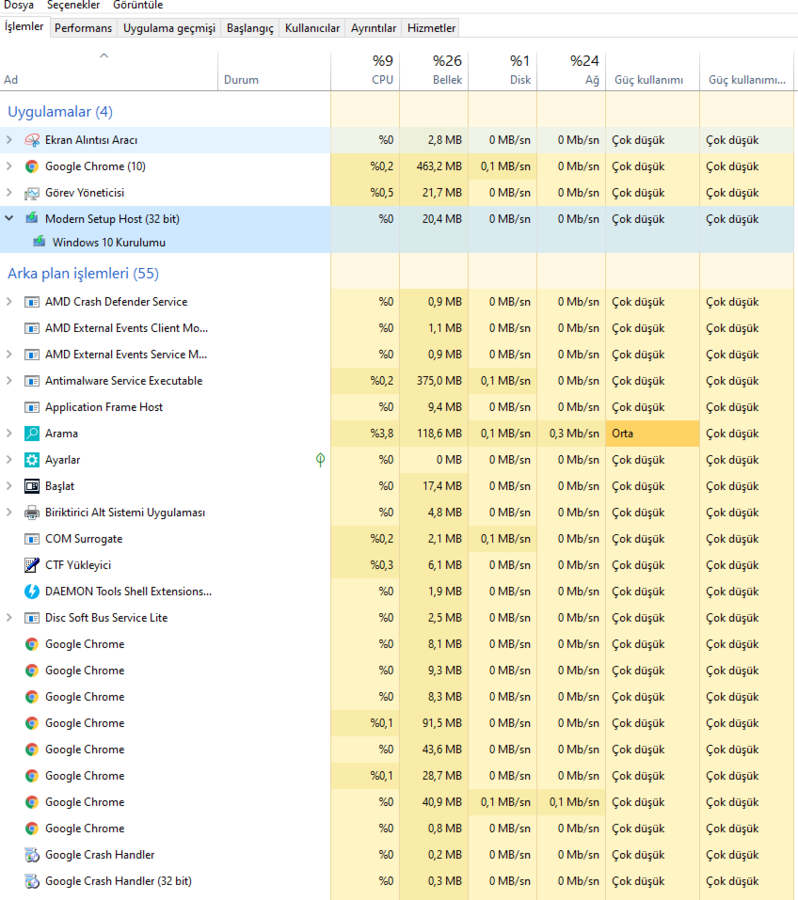Click the Arama magnifier icon
798x900 pixels.
point(32,433)
